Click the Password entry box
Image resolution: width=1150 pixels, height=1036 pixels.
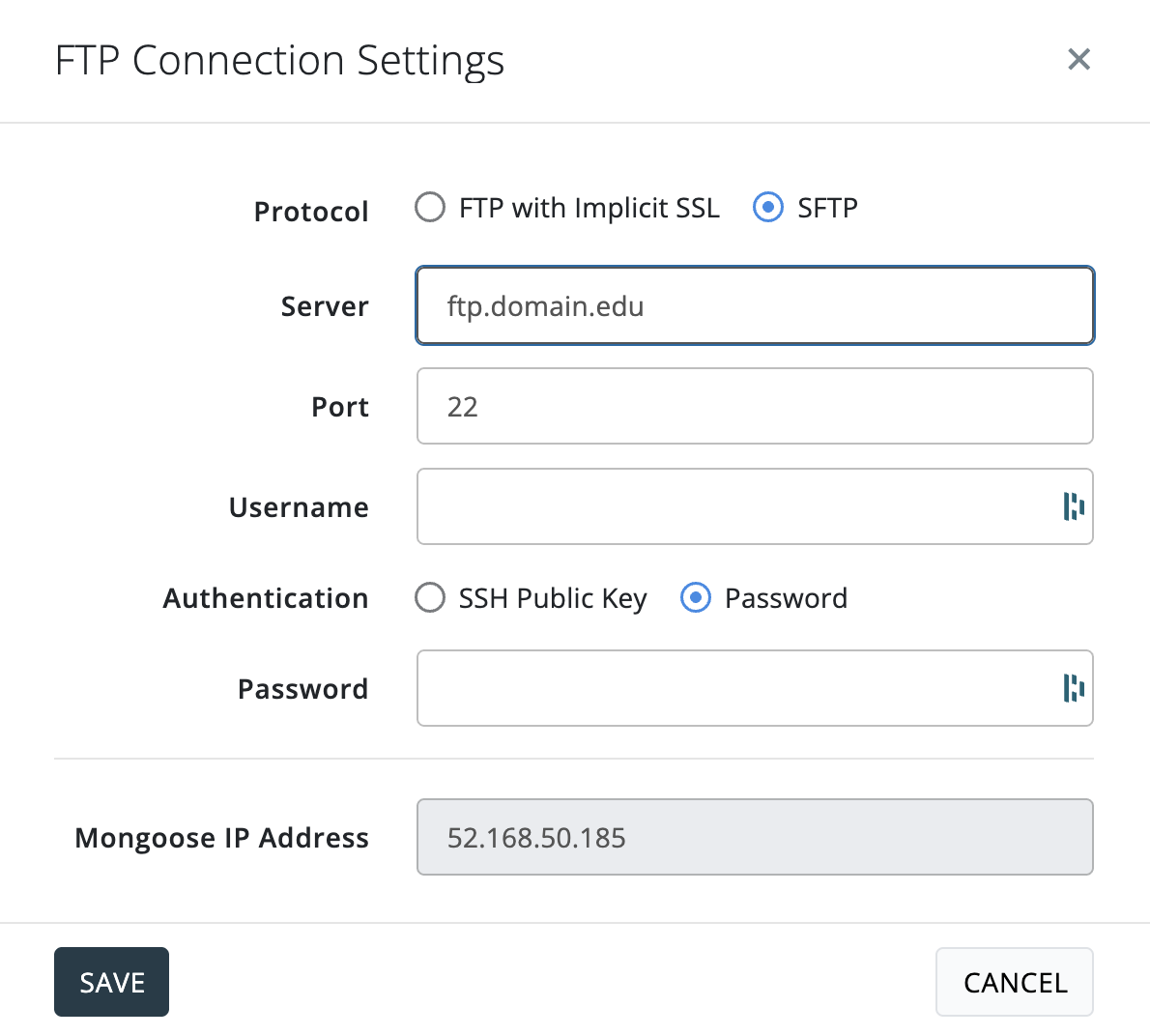pos(734,689)
